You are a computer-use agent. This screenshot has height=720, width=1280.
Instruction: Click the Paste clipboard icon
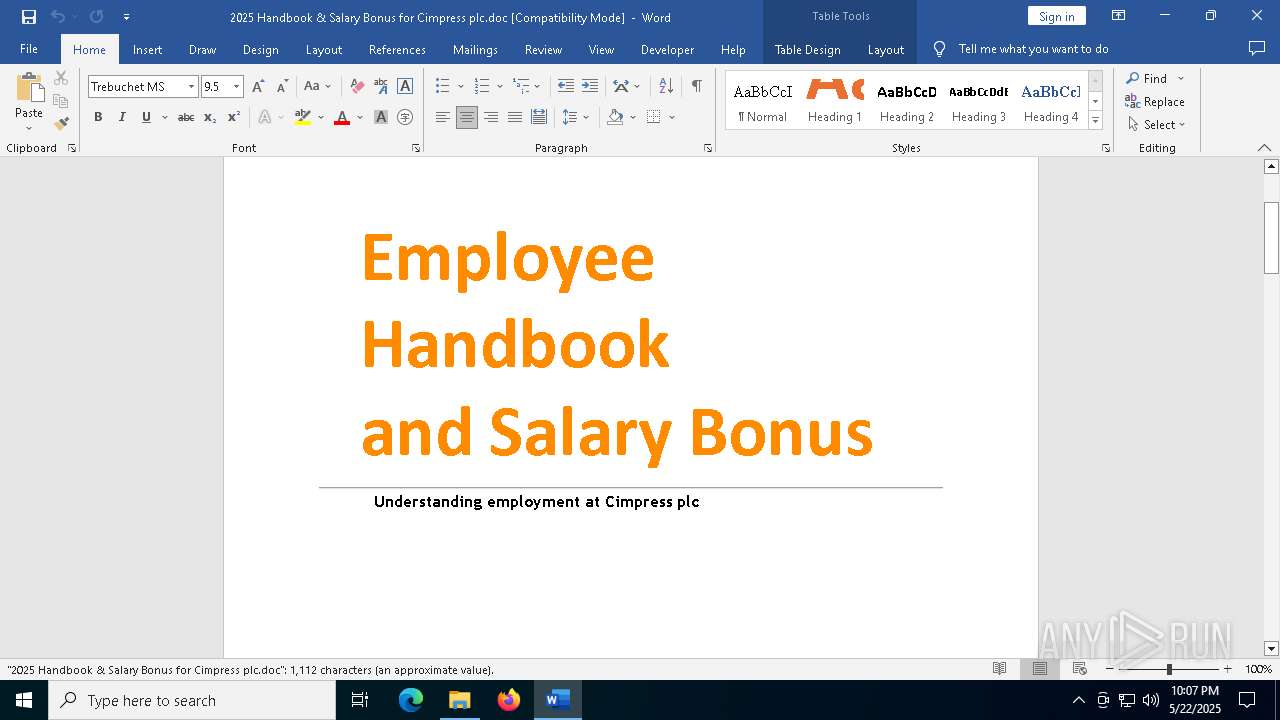click(29, 88)
